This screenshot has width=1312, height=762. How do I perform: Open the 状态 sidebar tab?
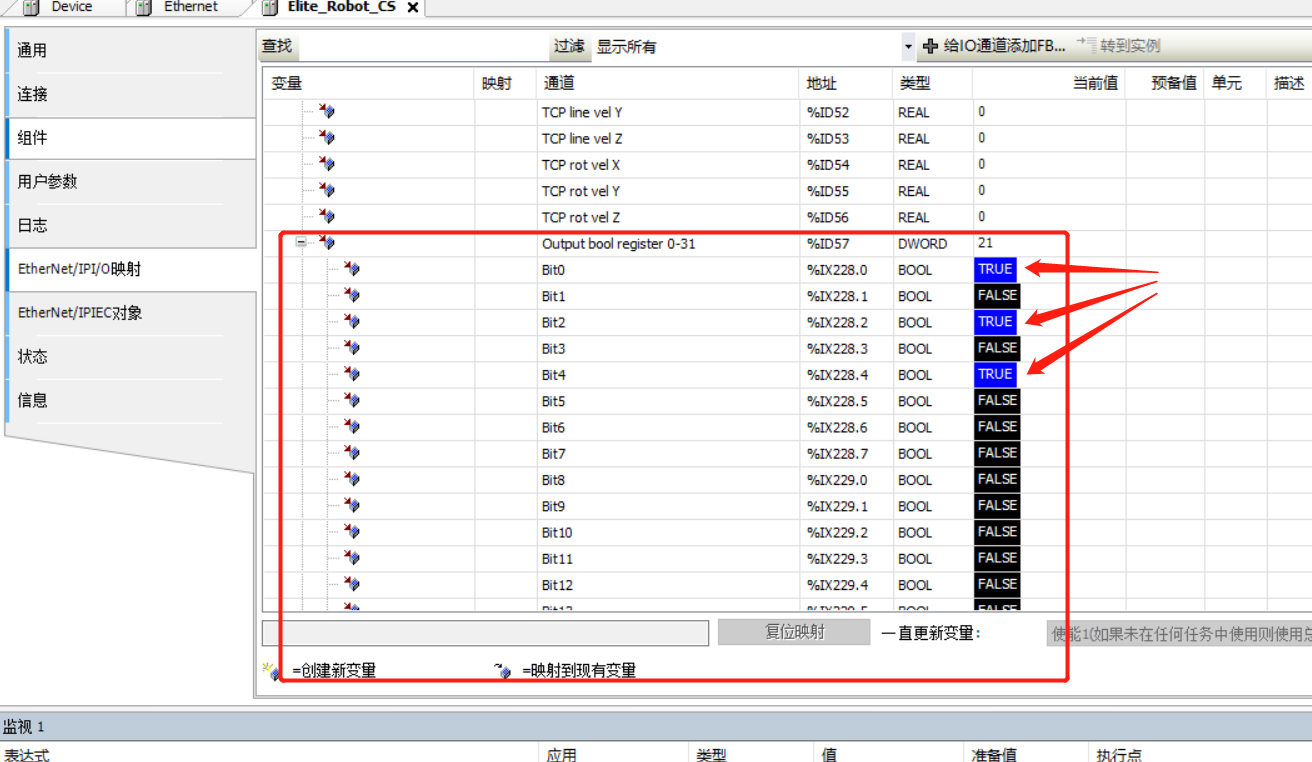[x=32, y=357]
